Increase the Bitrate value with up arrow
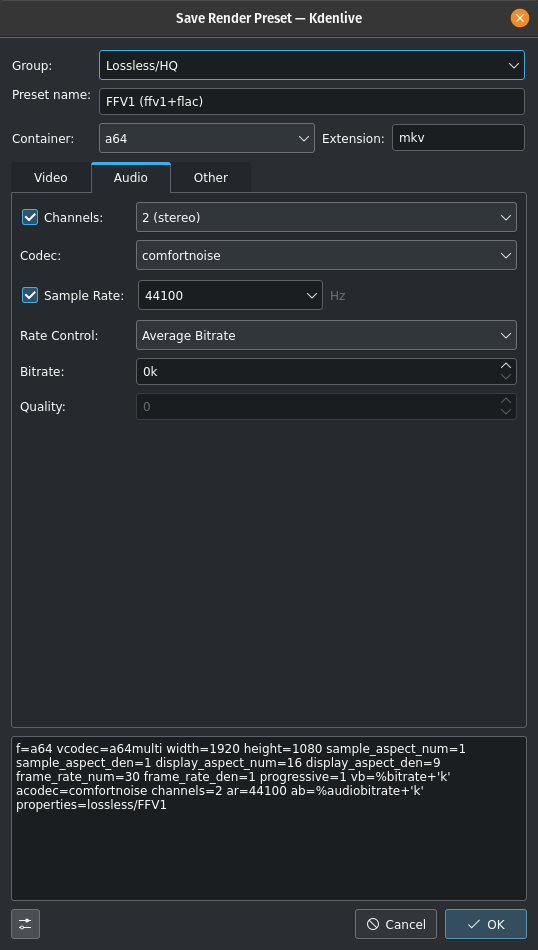538x950 pixels. click(x=506, y=366)
